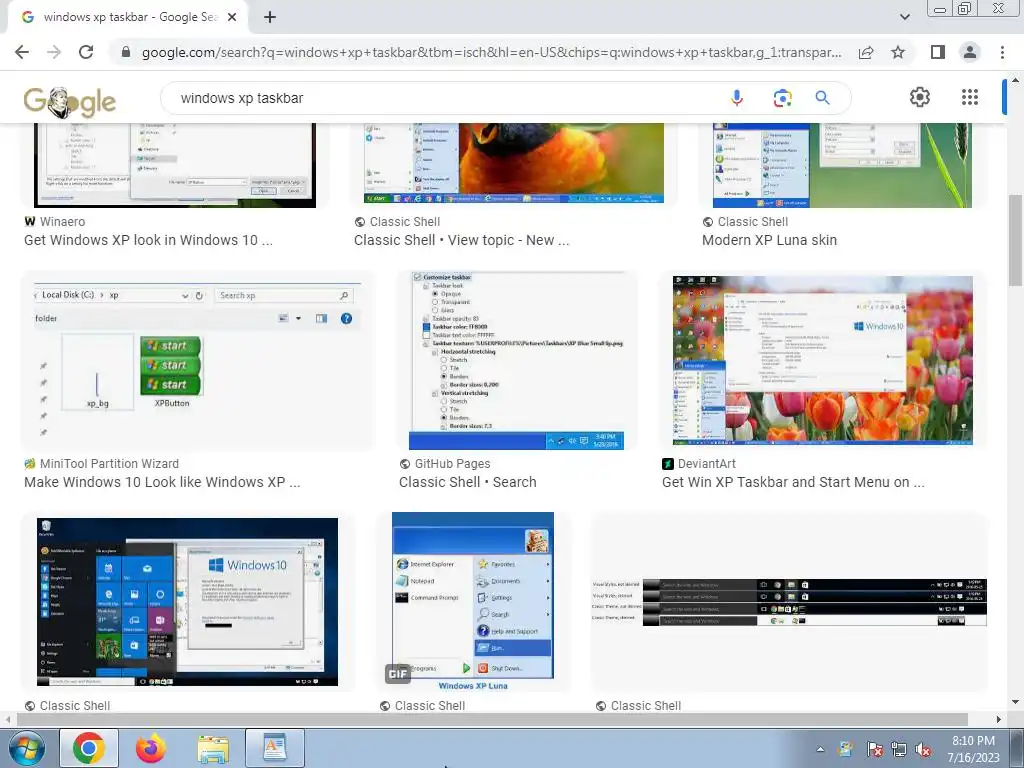Open 'Get Win XP Taskbar and Start Menu on' link

[793, 482]
